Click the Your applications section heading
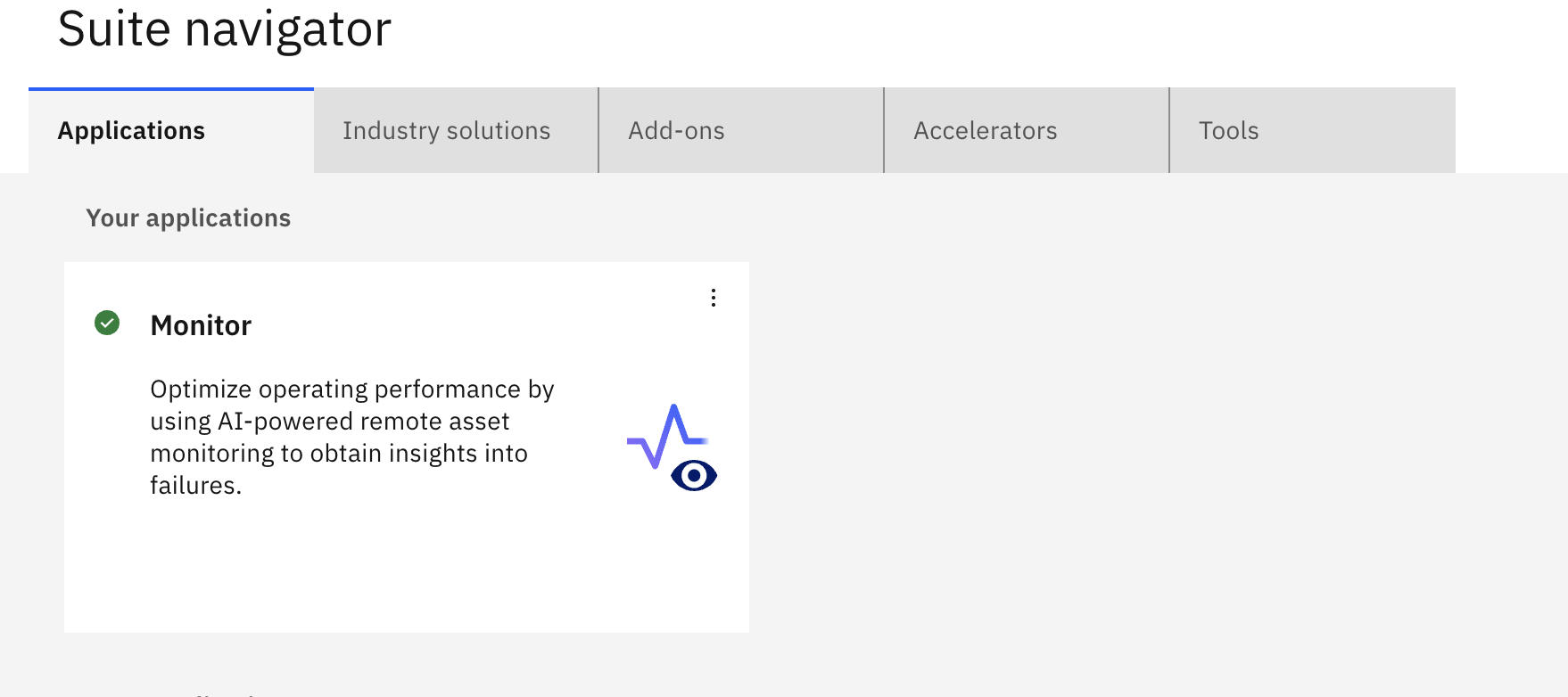Image resolution: width=1568 pixels, height=697 pixels. [188, 218]
